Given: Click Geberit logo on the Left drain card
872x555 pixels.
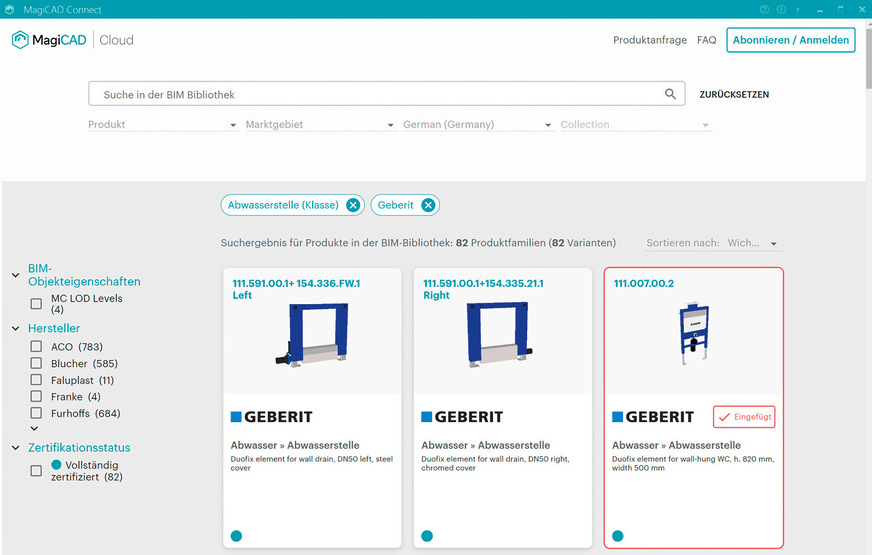Looking at the screenshot, I should (x=271, y=417).
